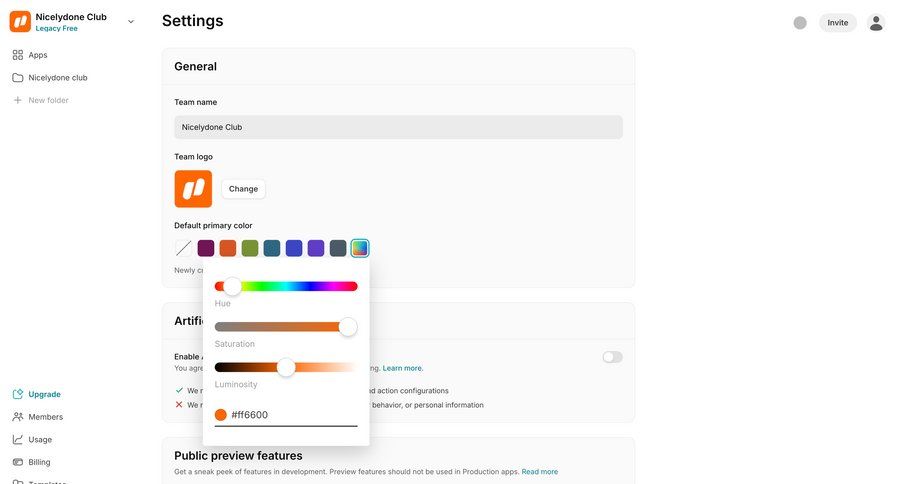Follow the Learn more link
The image size is (900, 484).
pos(403,368)
